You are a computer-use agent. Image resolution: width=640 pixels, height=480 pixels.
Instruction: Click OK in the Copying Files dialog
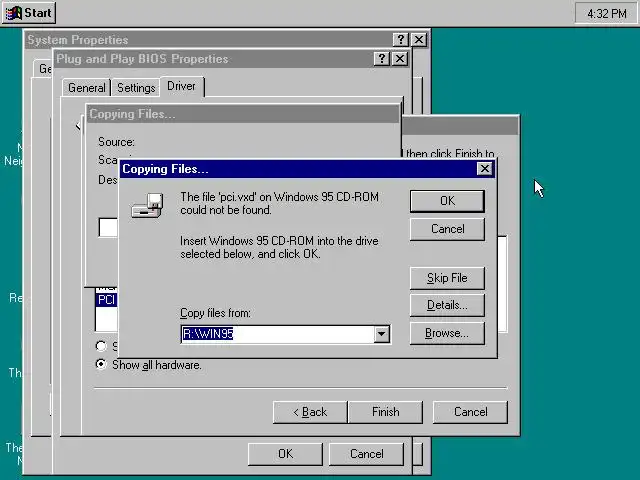pos(447,201)
